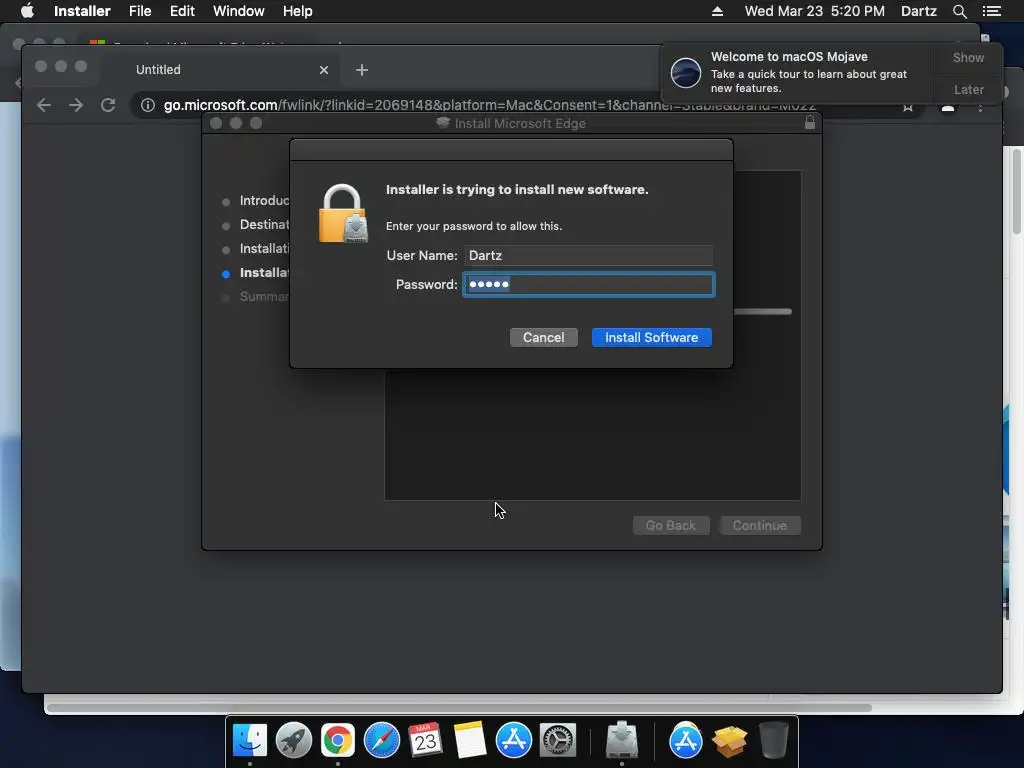Open the File menu
This screenshot has width=1024, height=768.
coord(140,11)
